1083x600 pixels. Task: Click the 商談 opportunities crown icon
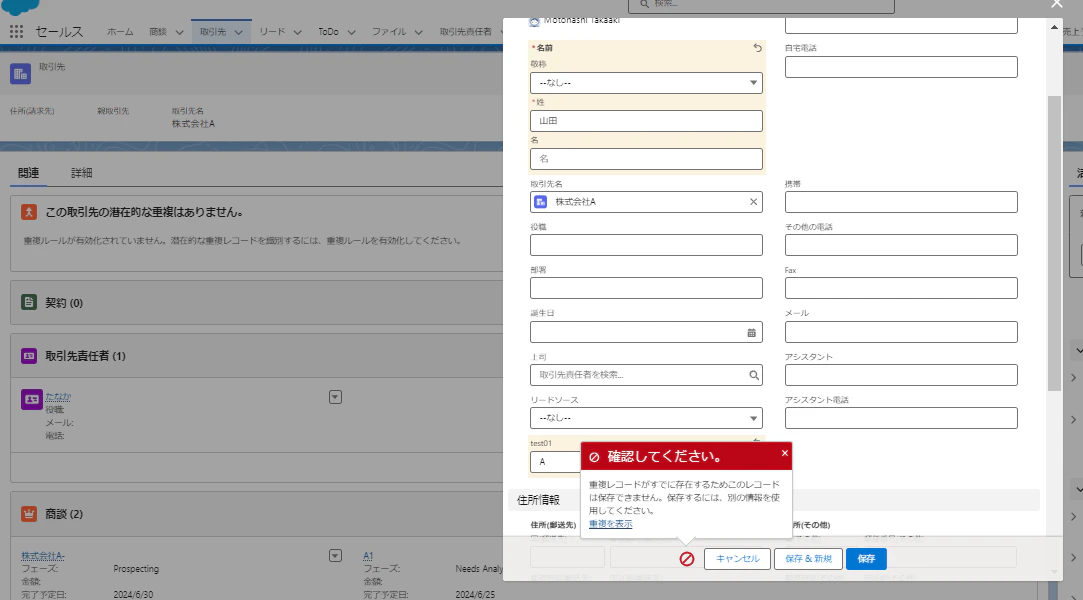[29, 514]
